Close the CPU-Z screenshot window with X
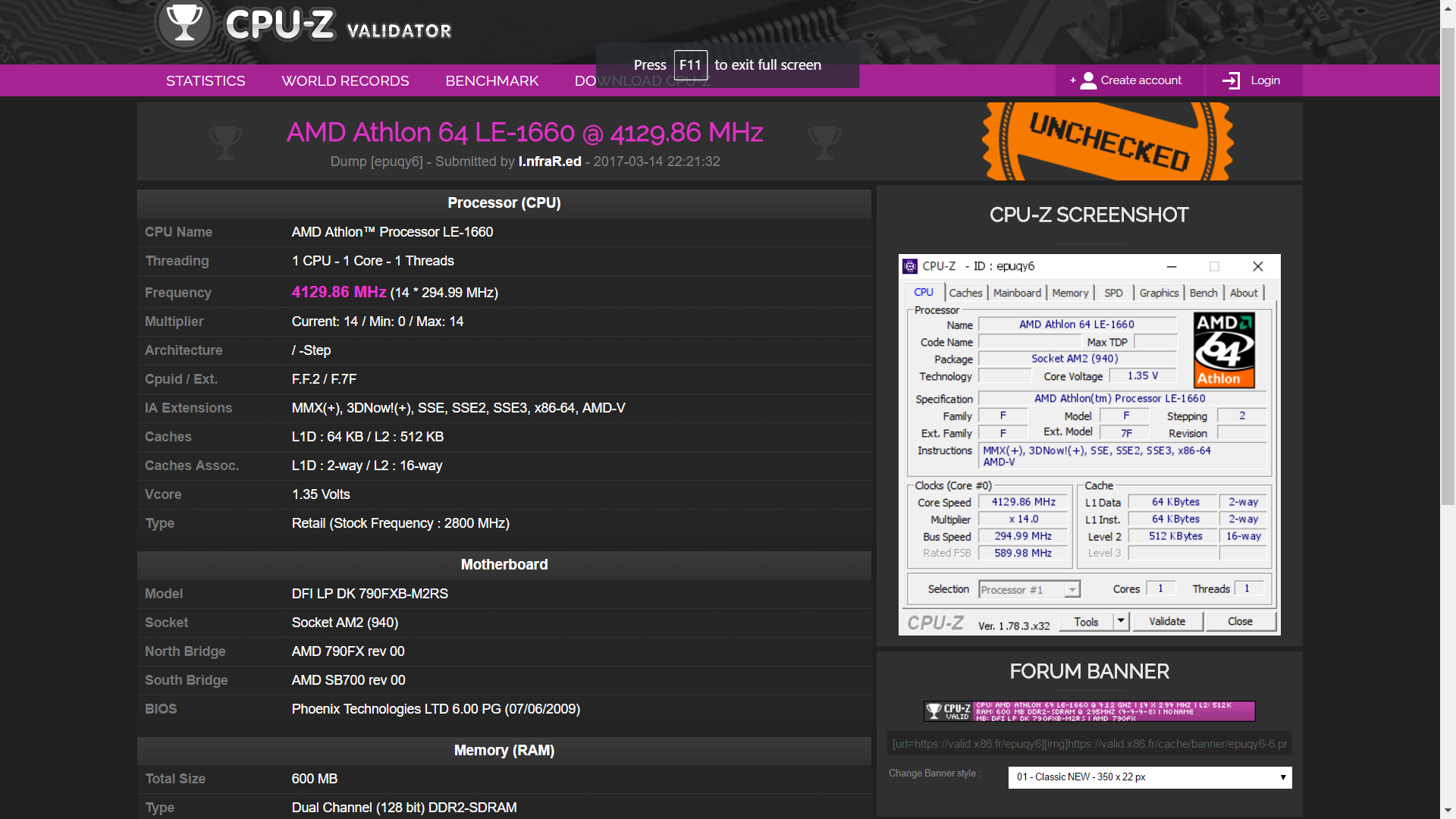The image size is (1456, 819). 1258,266
